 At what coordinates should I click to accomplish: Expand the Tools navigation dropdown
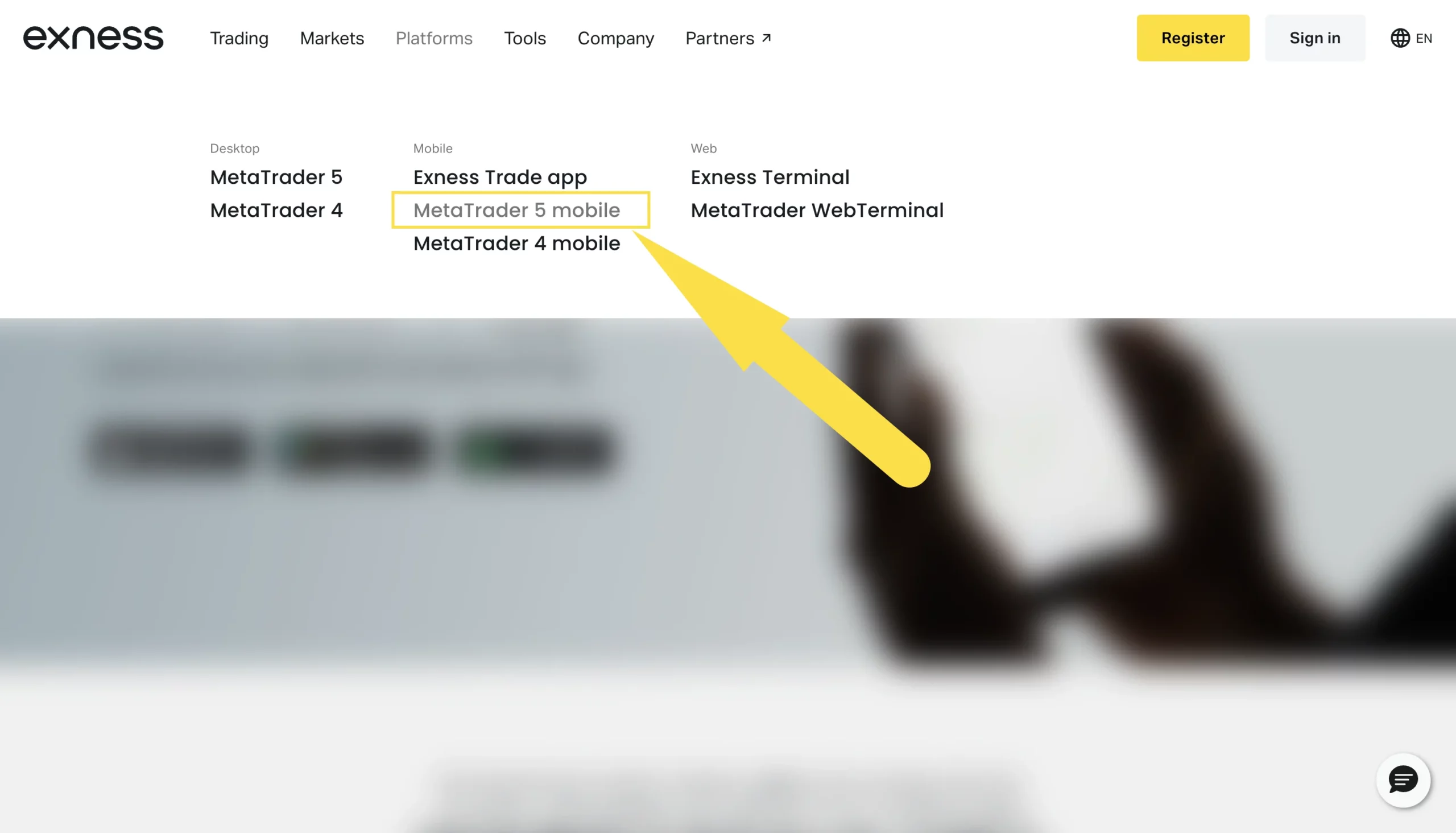point(525,38)
